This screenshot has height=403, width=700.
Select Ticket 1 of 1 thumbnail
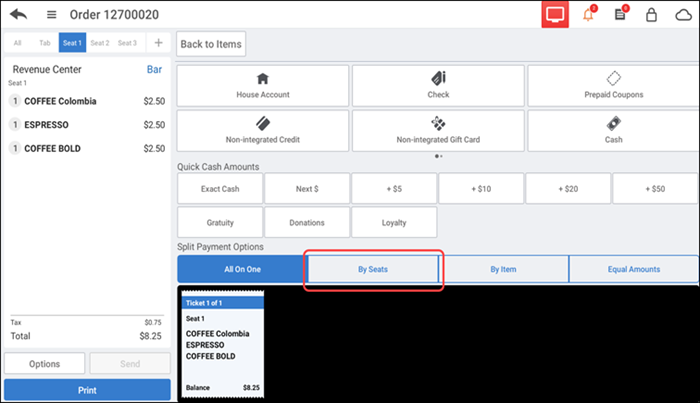(x=222, y=345)
